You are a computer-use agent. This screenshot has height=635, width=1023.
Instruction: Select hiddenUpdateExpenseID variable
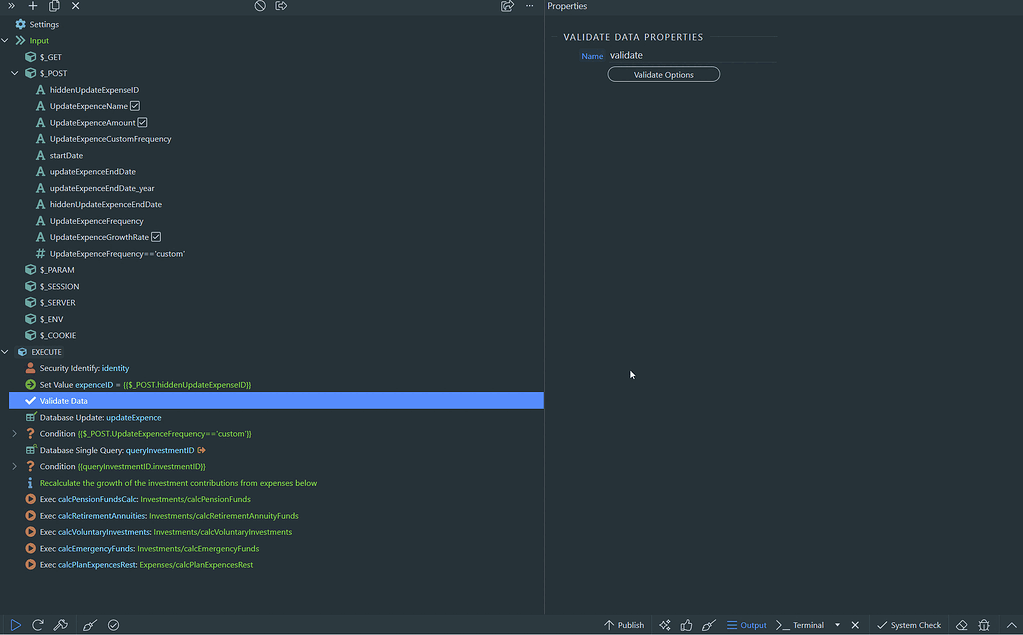pyautogui.click(x=87, y=90)
